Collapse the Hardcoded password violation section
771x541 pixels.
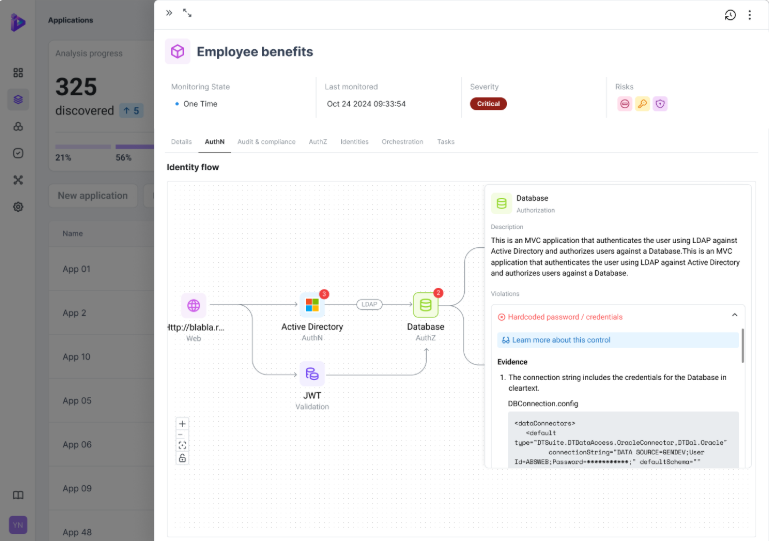(734, 316)
